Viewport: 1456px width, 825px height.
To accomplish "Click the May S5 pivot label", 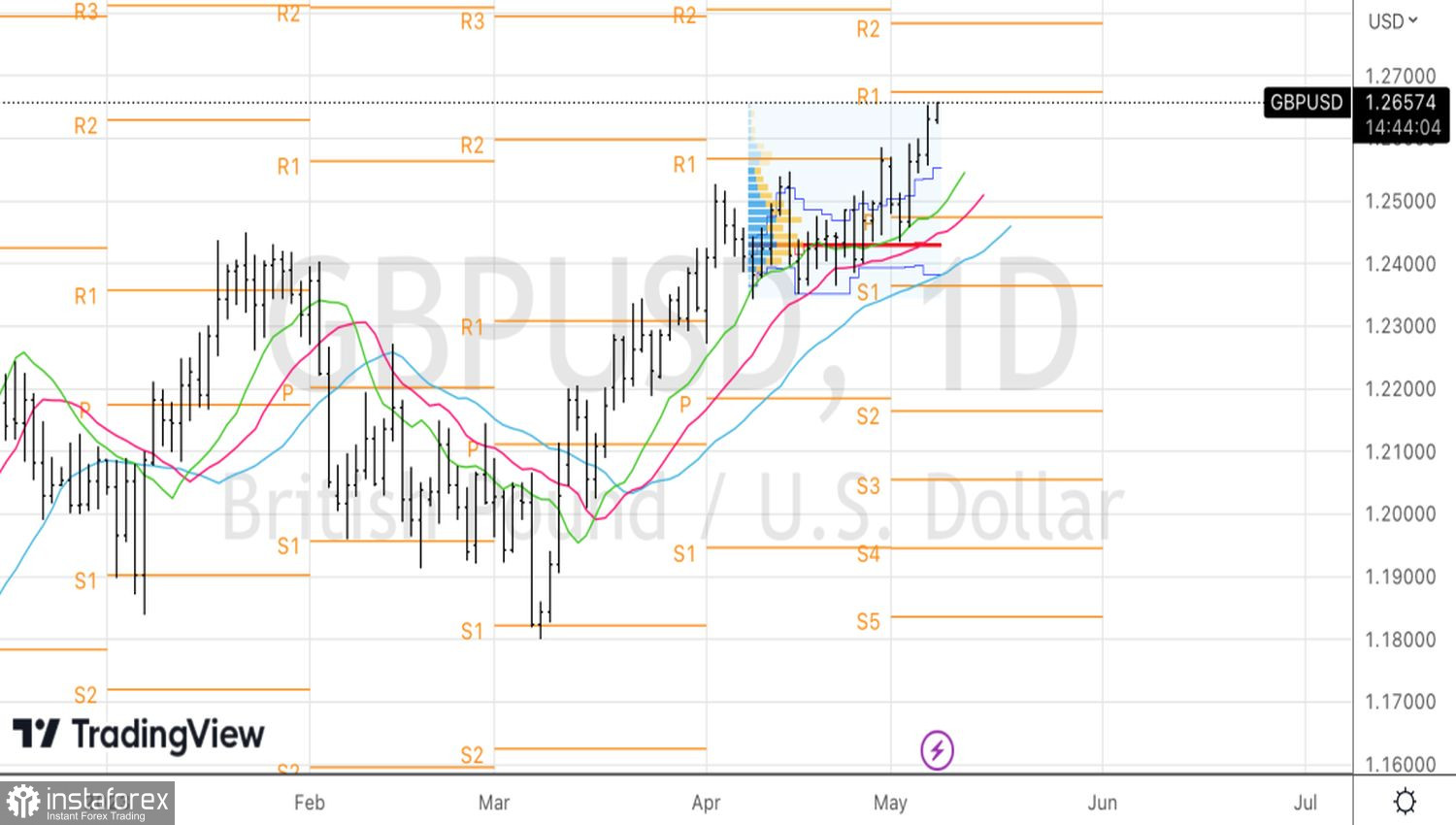I will pyautogui.click(x=868, y=621).
